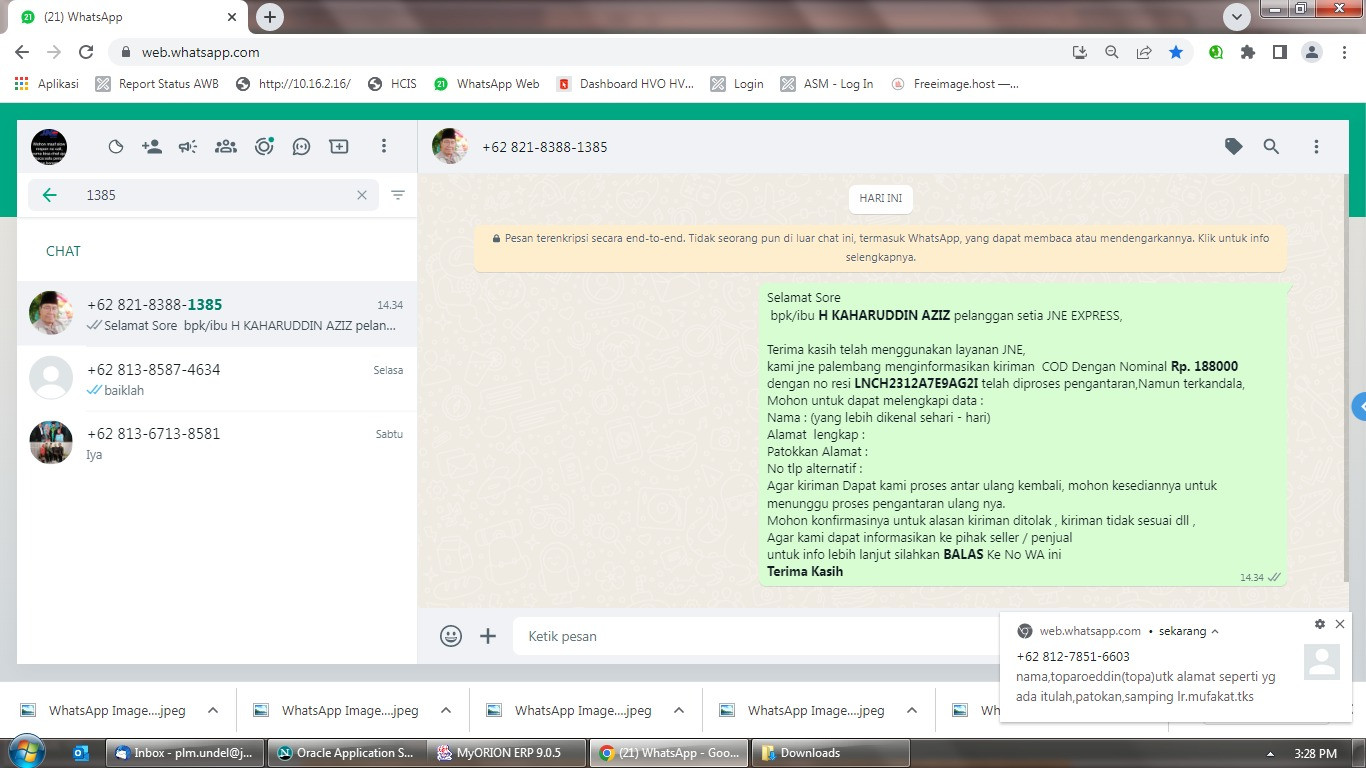The image size is (1366, 768).
Task: Open Report Status AWB bookmark
Action: click(x=157, y=84)
